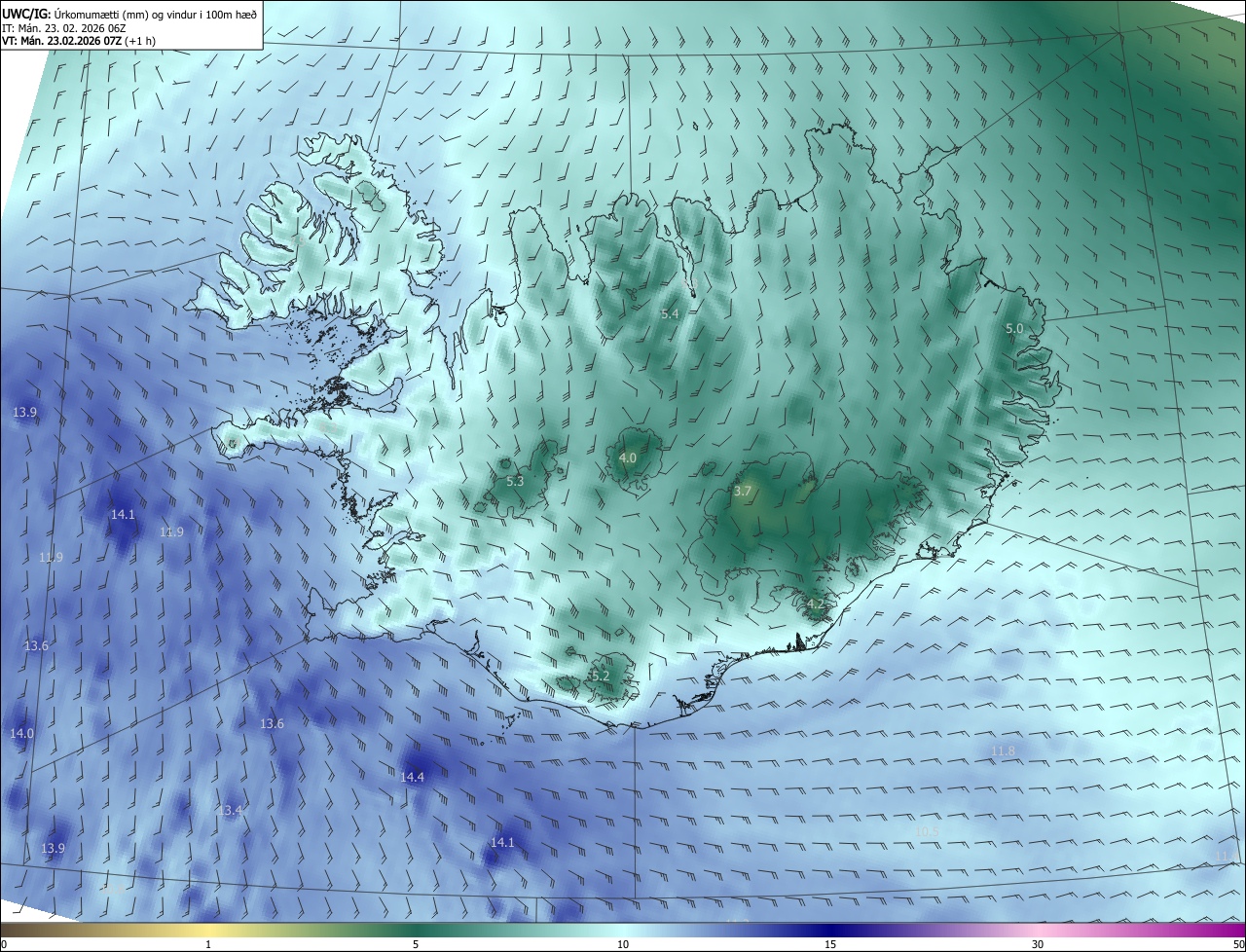Click the colour scale tick label 30
This screenshot has height=952, width=1246.
(x=1038, y=944)
